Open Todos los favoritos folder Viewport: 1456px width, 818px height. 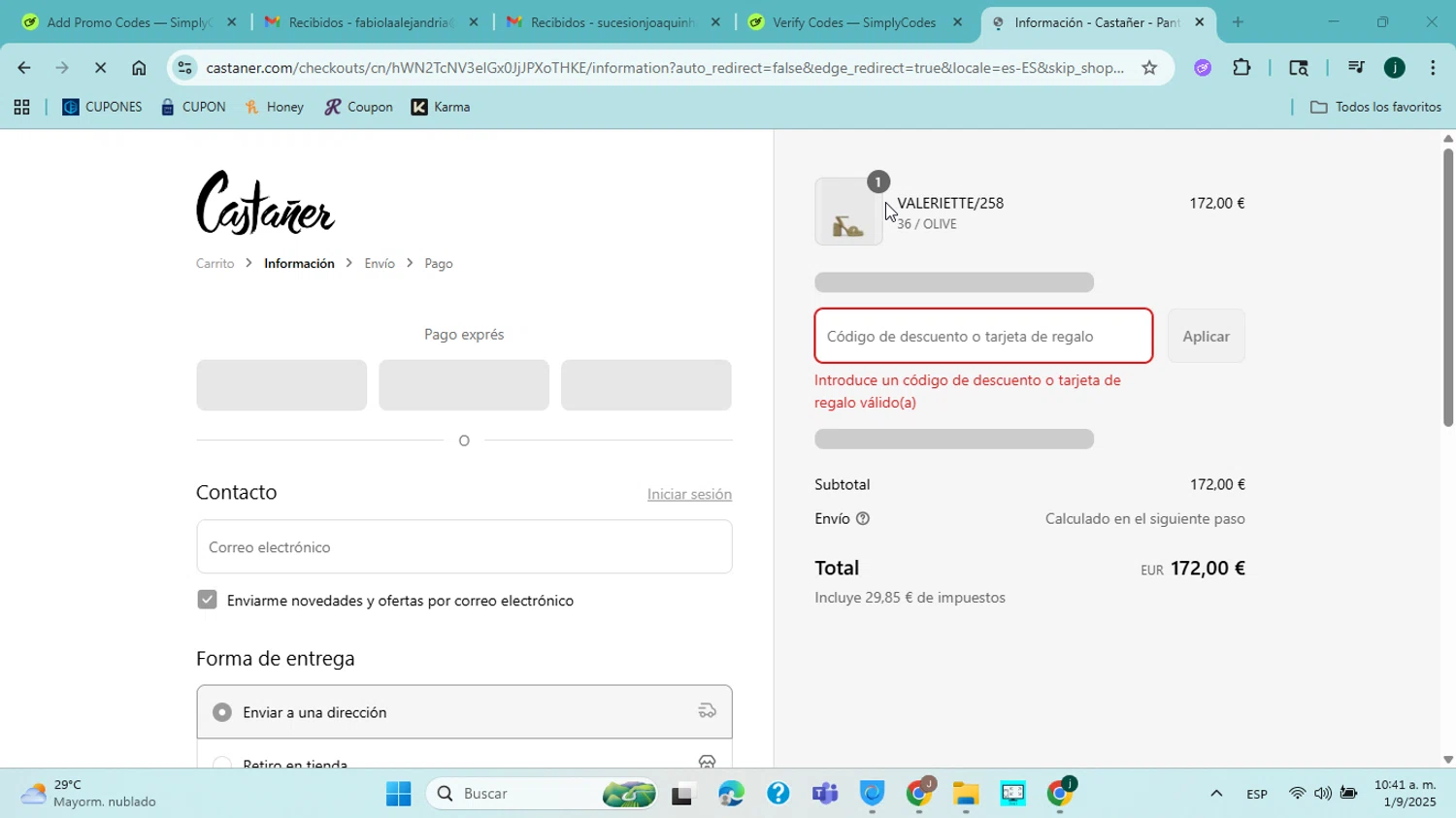tap(1375, 108)
